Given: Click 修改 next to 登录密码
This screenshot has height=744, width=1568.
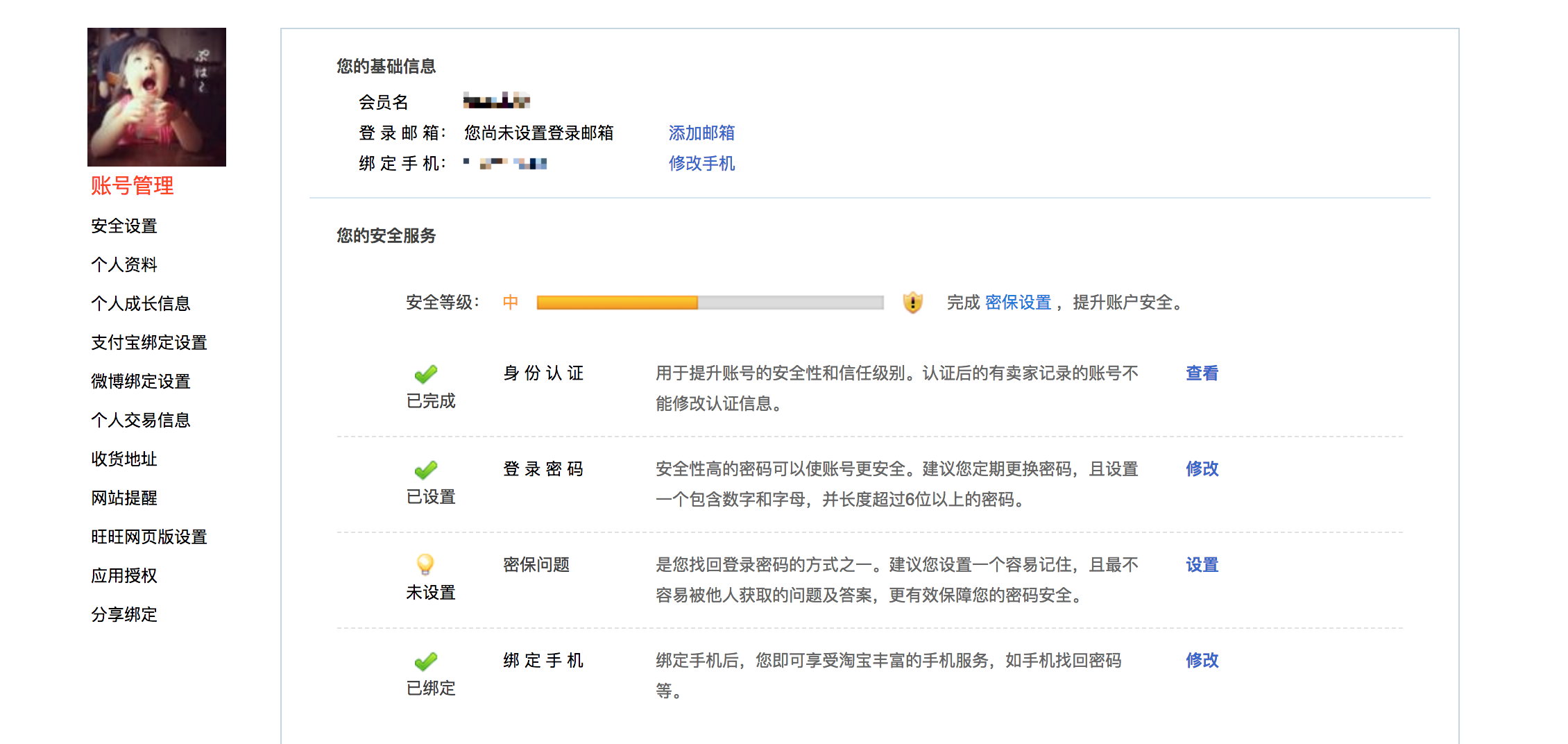Looking at the screenshot, I should tap(1202, 469).
